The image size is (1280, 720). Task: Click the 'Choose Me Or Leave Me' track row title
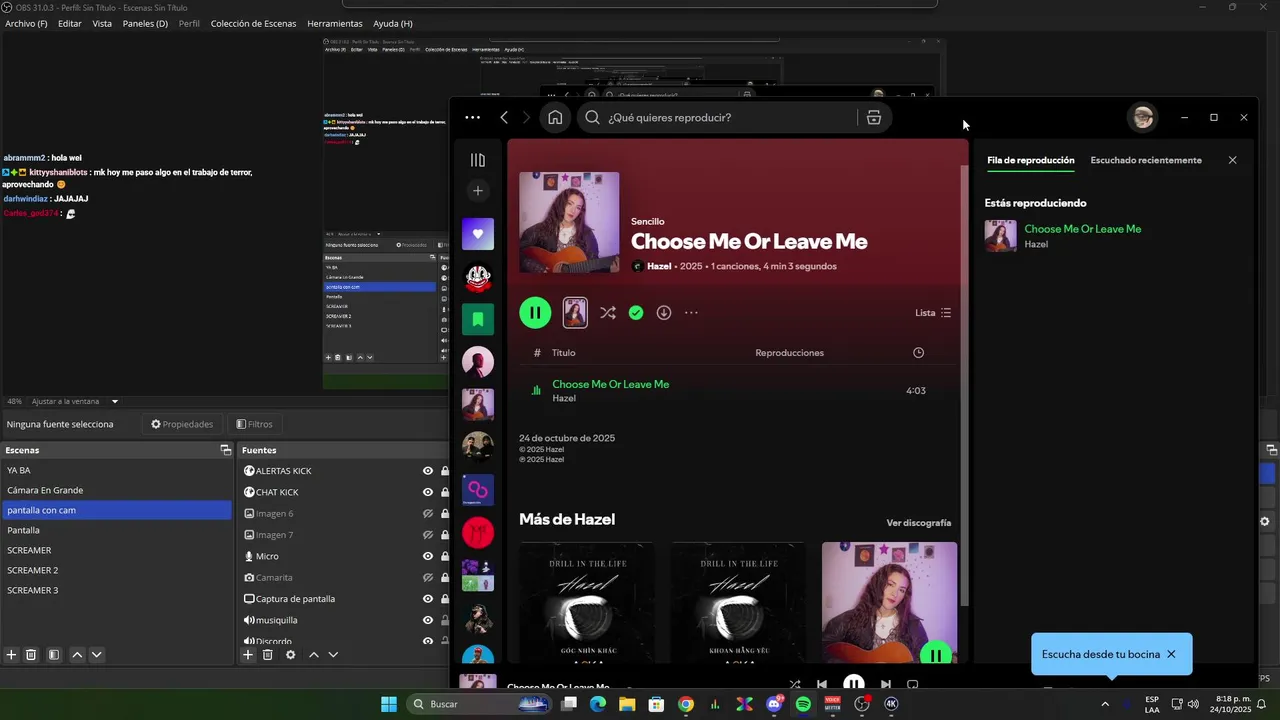click(x=610, y=384)
